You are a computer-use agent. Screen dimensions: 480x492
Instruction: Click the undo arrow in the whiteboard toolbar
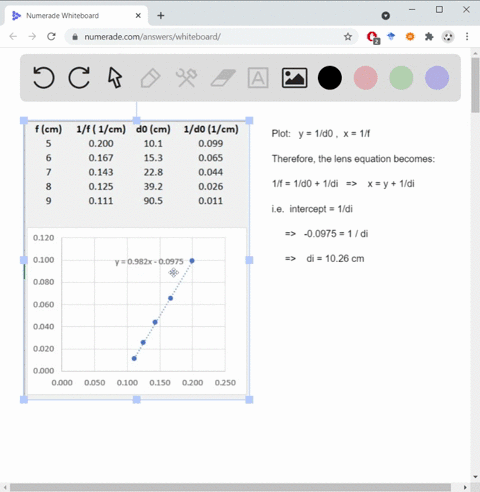[44, 78]
